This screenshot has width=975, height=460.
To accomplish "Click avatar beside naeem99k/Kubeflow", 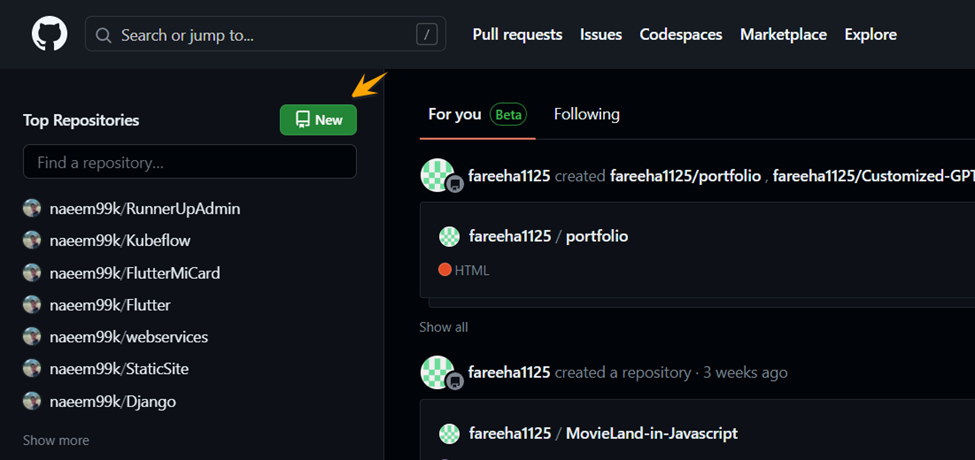I will [x=32, y=240].
